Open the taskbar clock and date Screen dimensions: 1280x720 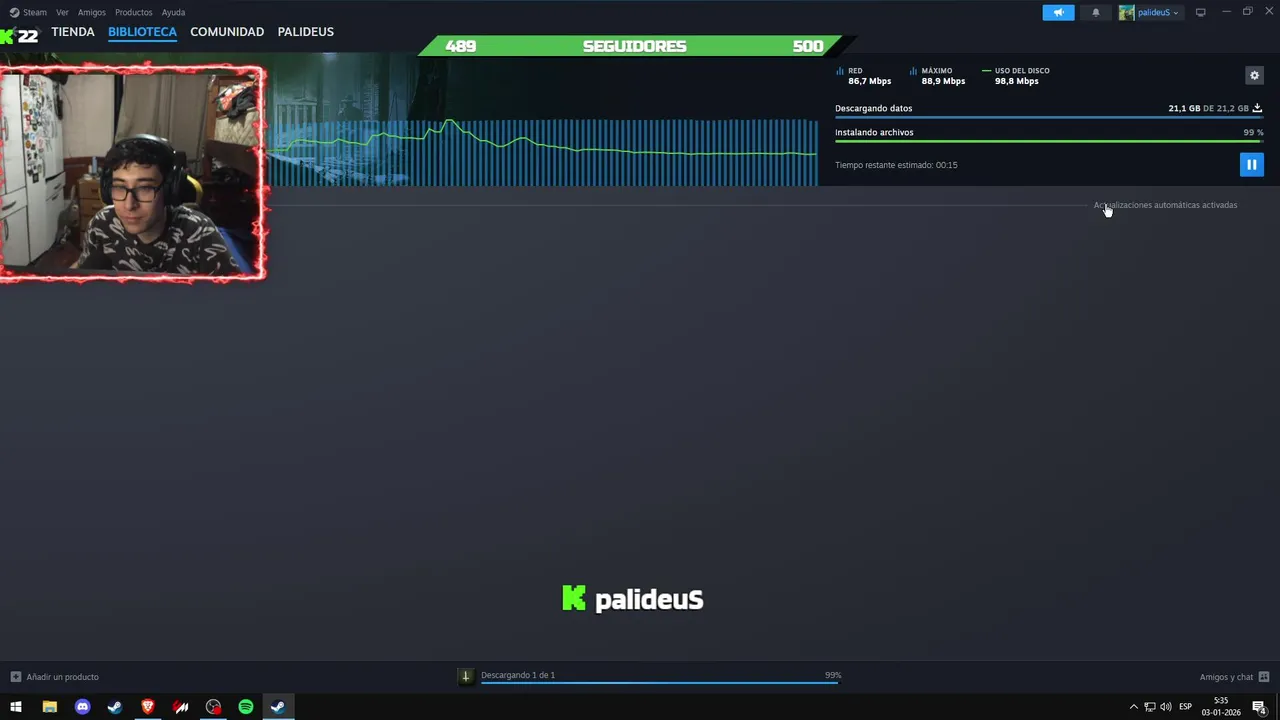point(1221,707)
